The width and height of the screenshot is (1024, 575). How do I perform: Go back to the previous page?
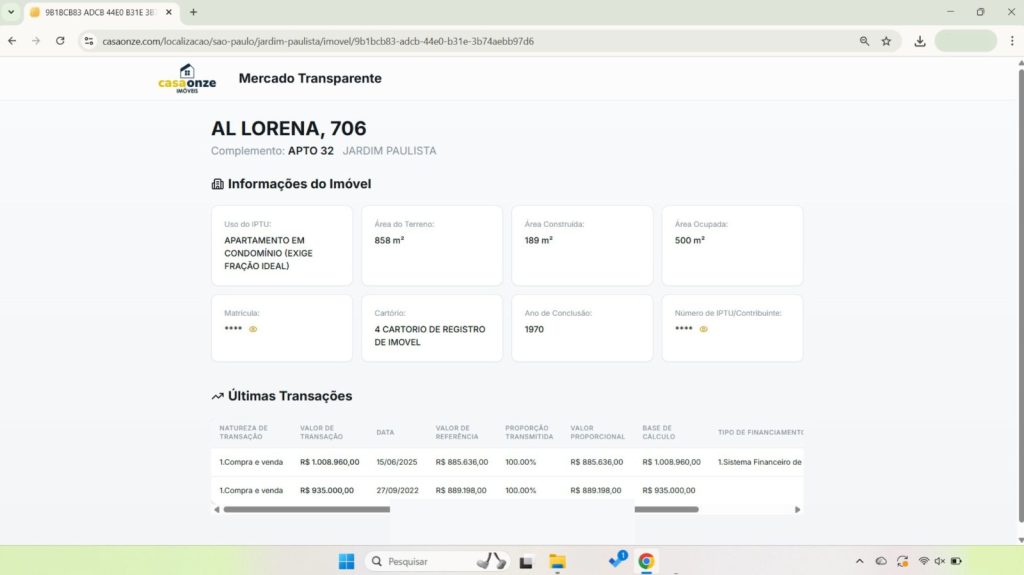[x=12, y=41]
